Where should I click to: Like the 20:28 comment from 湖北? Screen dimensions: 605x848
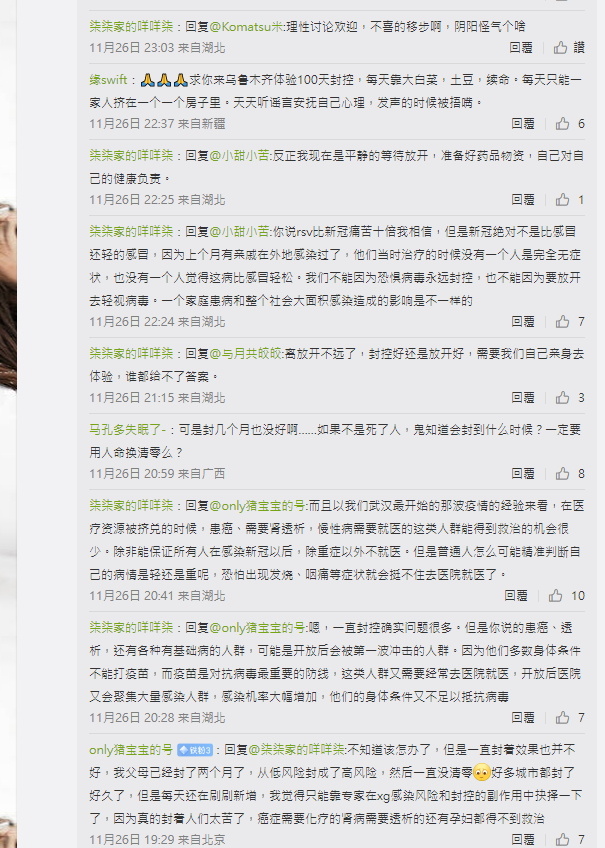click(x=562, y=718)
